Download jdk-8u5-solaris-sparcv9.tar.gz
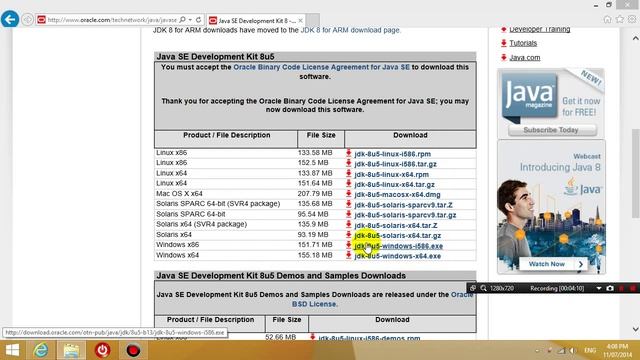This screenshot has width=640, height=360. [405, 215]
